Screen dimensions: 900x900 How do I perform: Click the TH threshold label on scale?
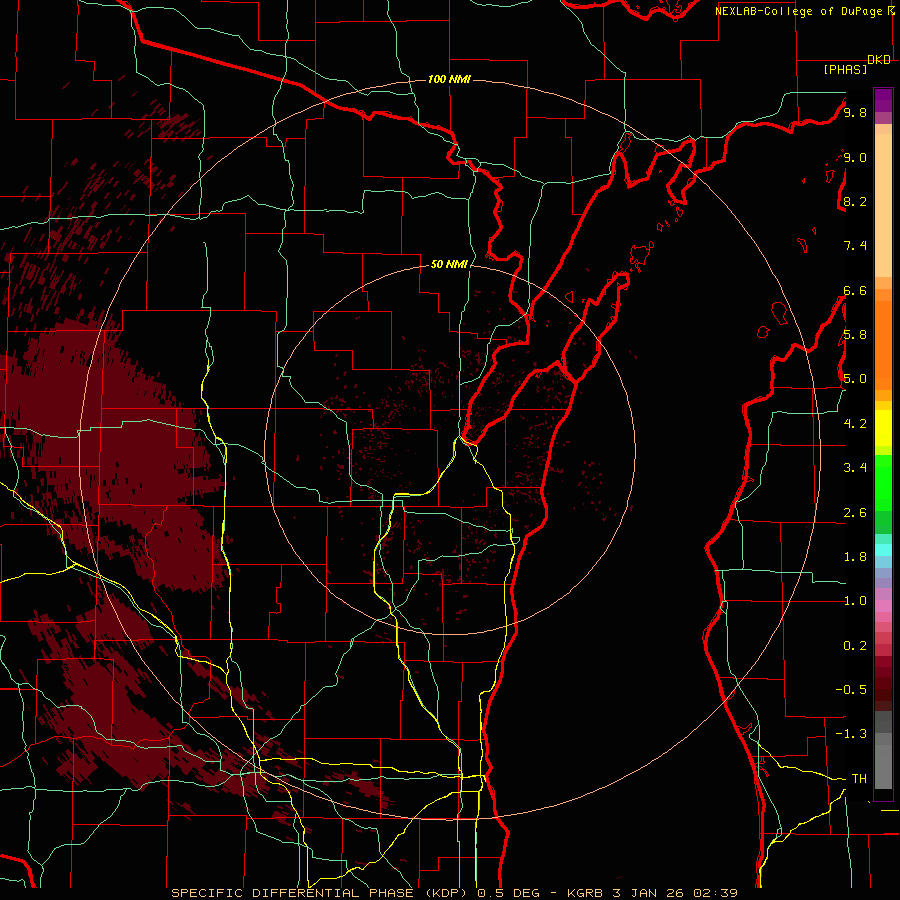(x=859, y=779)
